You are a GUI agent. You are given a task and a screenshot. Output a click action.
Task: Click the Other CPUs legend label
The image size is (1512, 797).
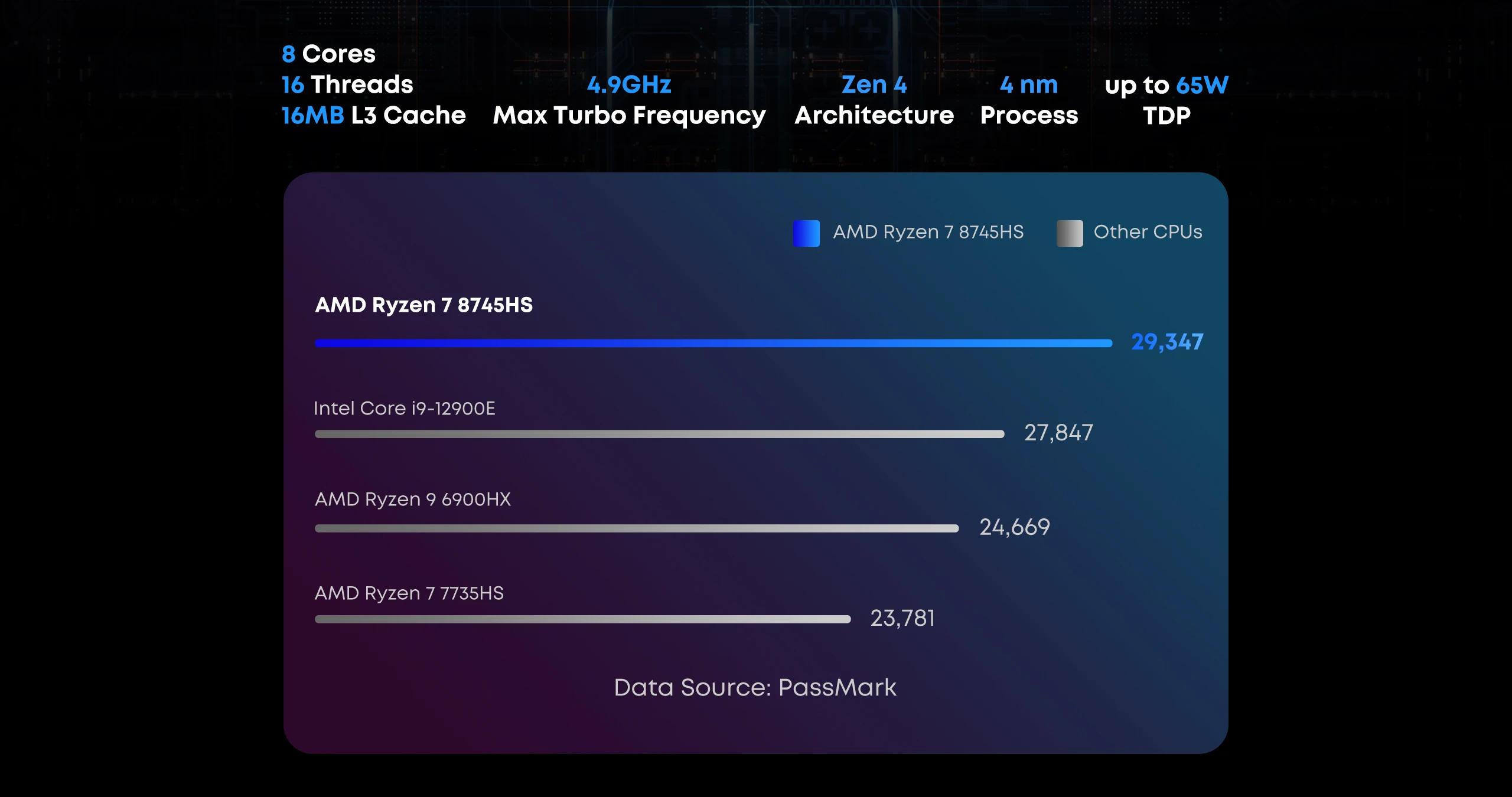pos(1148,232)
